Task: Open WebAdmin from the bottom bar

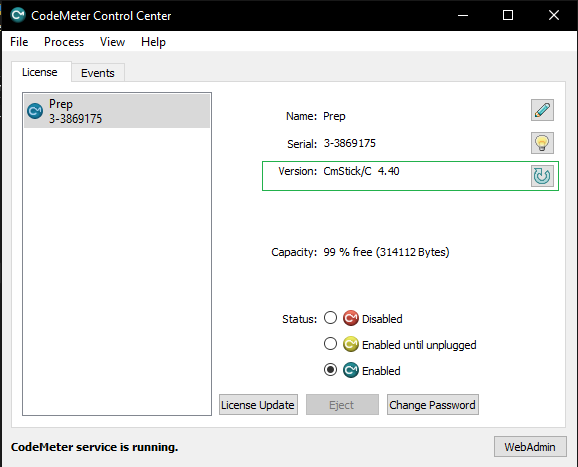Action: coord(530,447)
